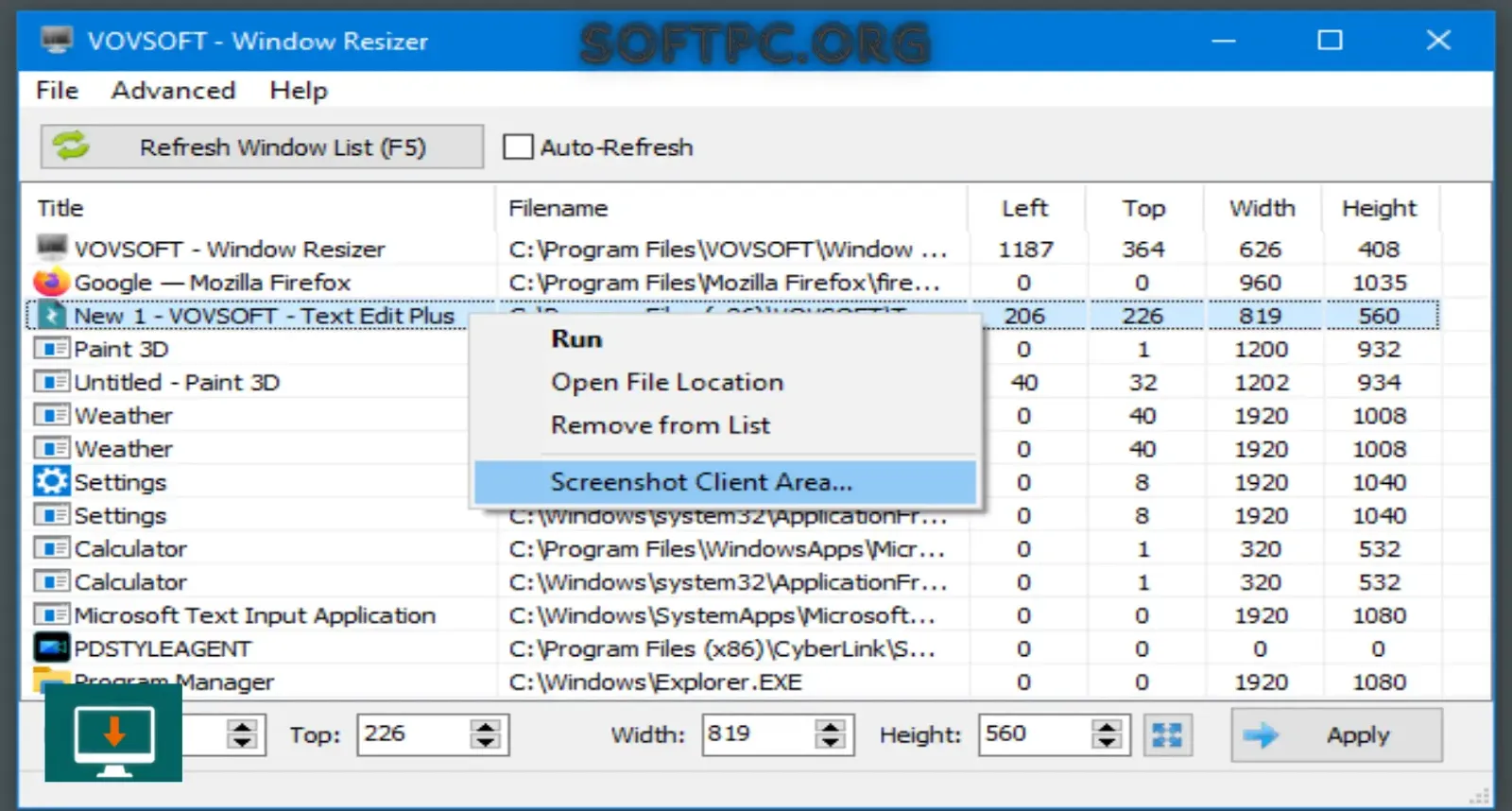
Task: Increase the Width value with spinner up arrow
Action: pos(830,726)
